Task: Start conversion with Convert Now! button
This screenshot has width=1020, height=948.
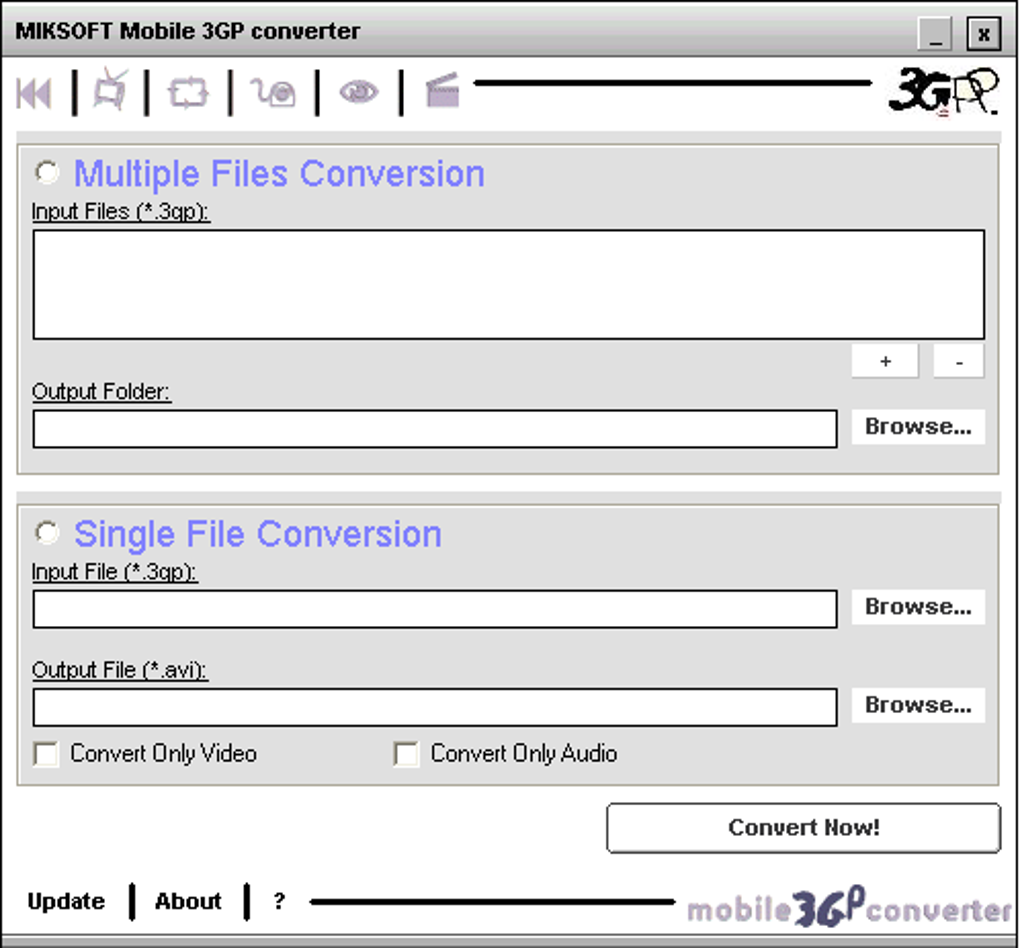Action: point(803,828)
